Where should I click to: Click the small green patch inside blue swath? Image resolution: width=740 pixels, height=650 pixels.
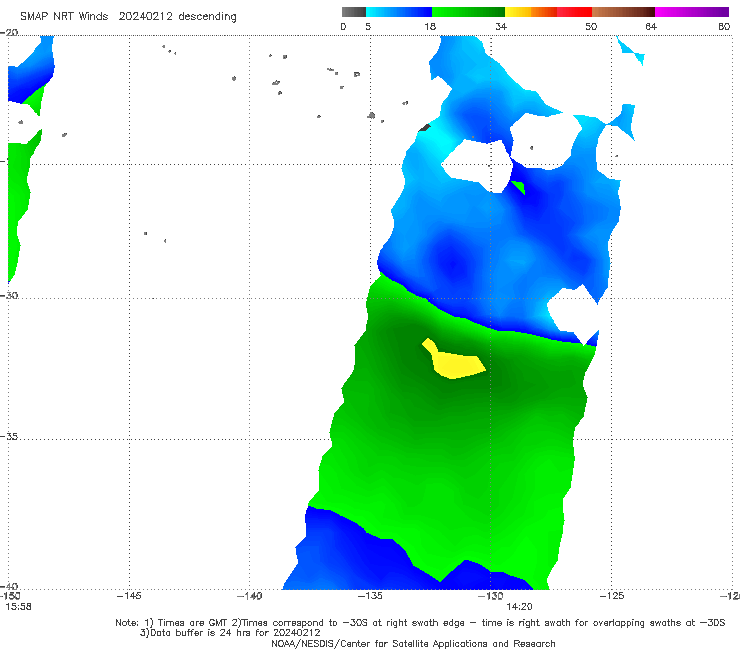tap(519, 187)
